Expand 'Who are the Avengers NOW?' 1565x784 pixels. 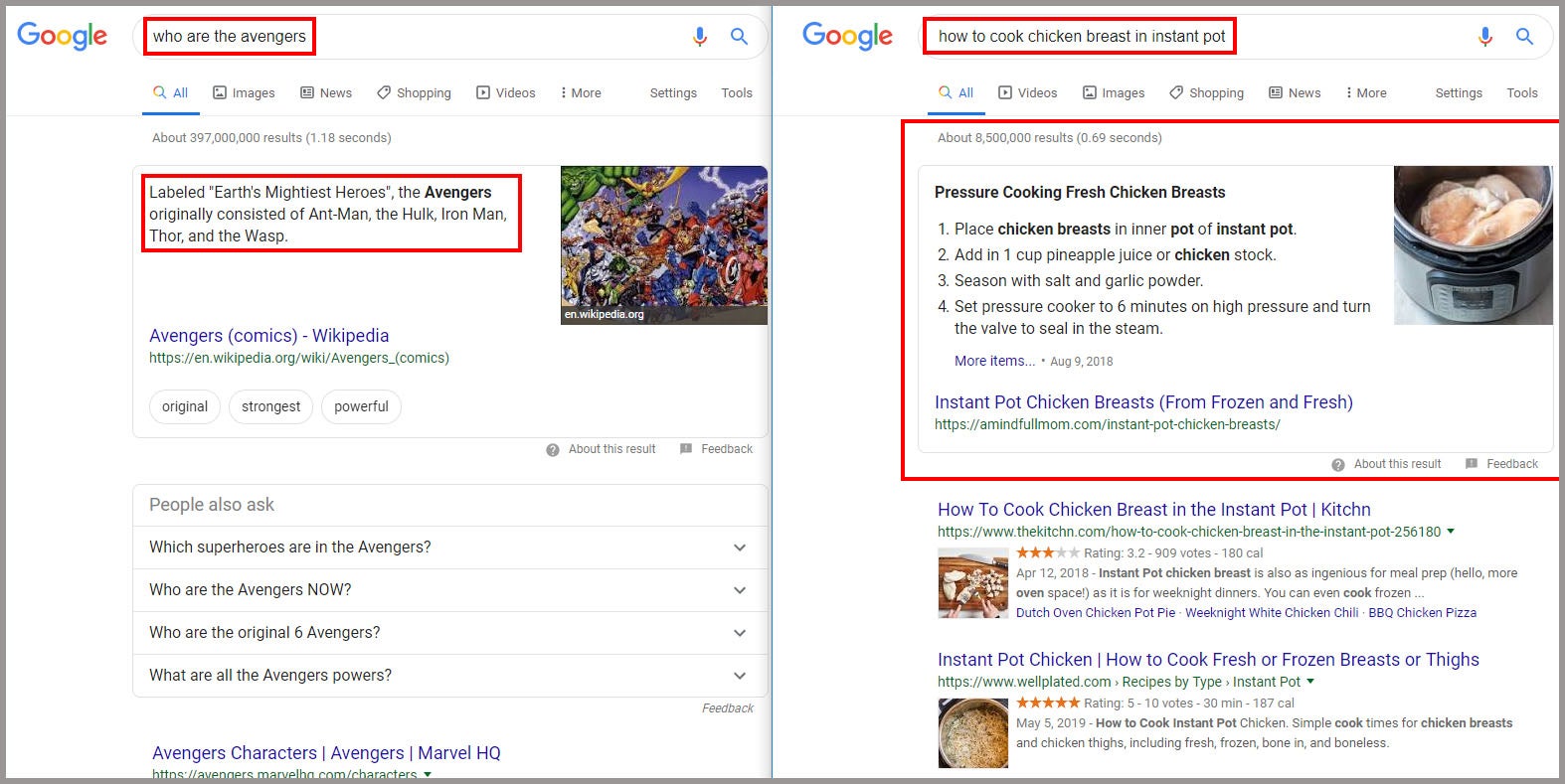click(x=450, y=590)
